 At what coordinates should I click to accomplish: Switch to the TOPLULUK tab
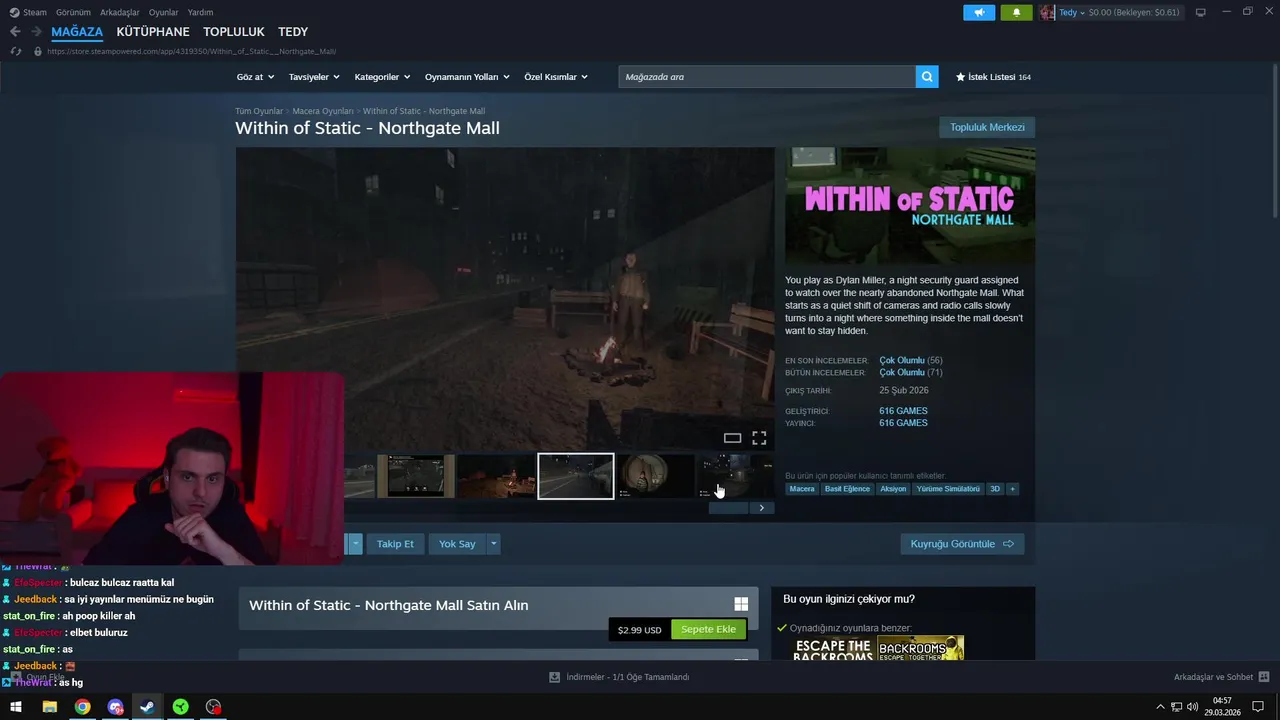click(234, 32)
